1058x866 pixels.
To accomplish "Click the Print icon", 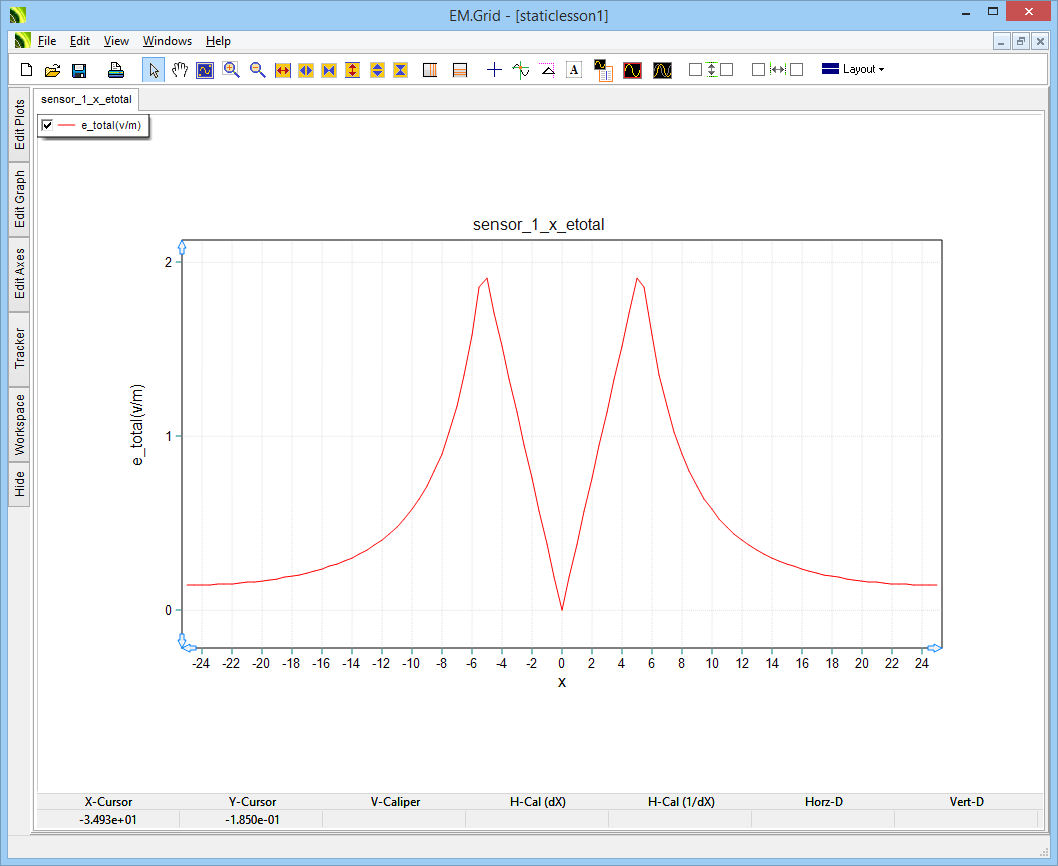I will [x=116, y=70].
